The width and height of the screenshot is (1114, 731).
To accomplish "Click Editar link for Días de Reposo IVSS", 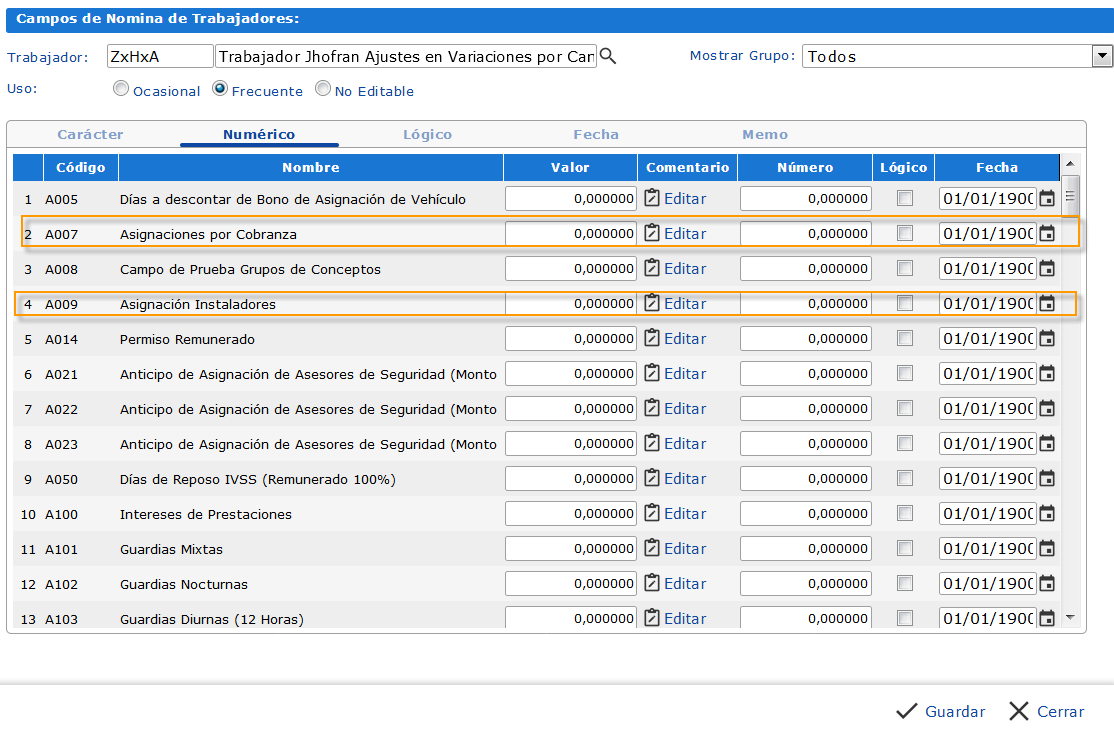I will 685,479.
